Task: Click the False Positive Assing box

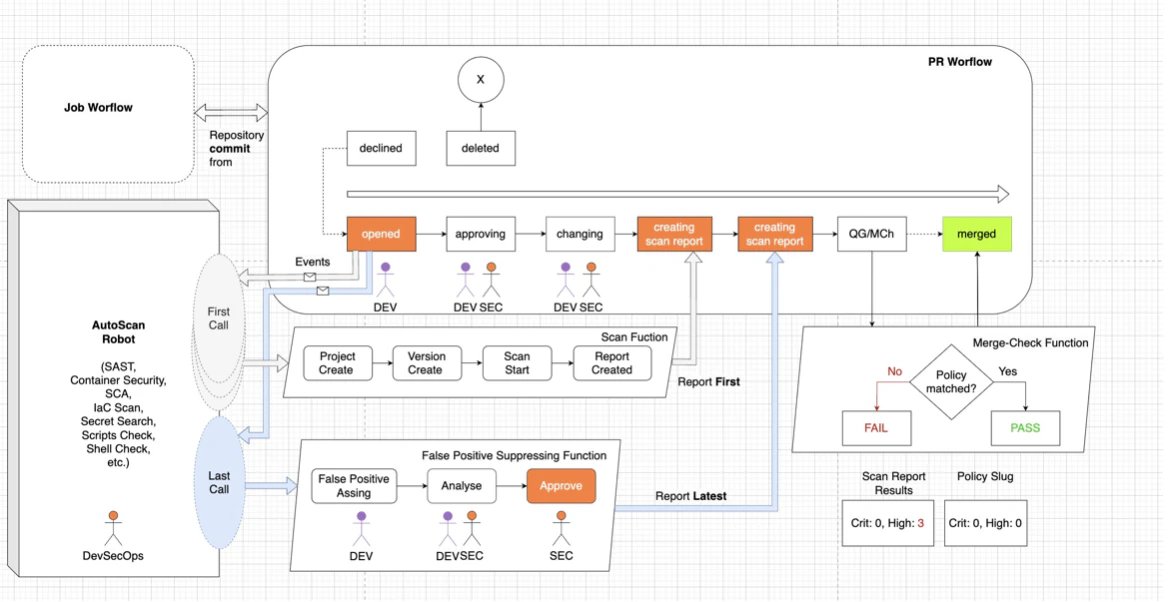Action: 354,486
